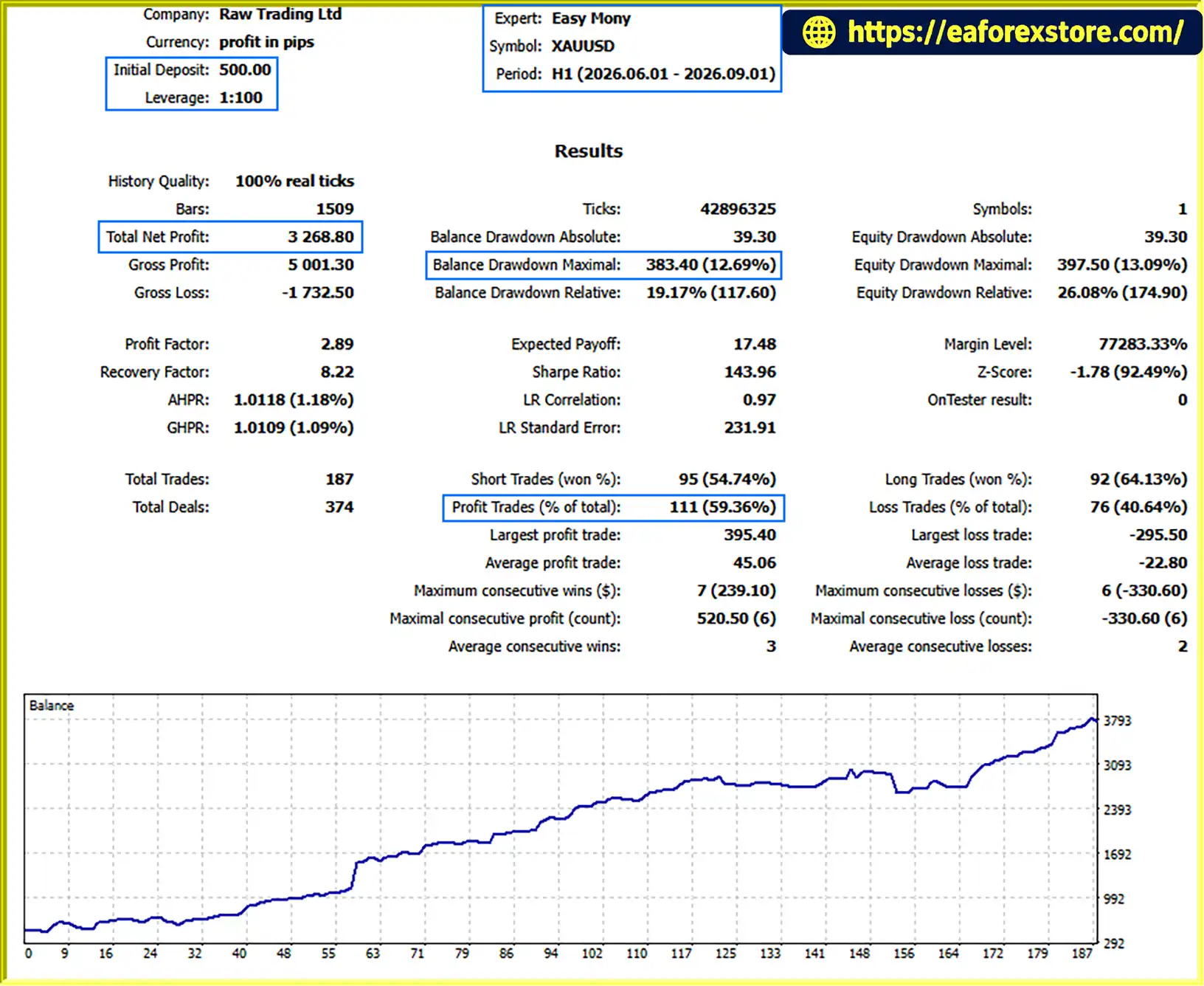The image size is (1204, 986).
Task: Select the GHPR value 1.0109 (1.09%)
Action: (294, 428)
